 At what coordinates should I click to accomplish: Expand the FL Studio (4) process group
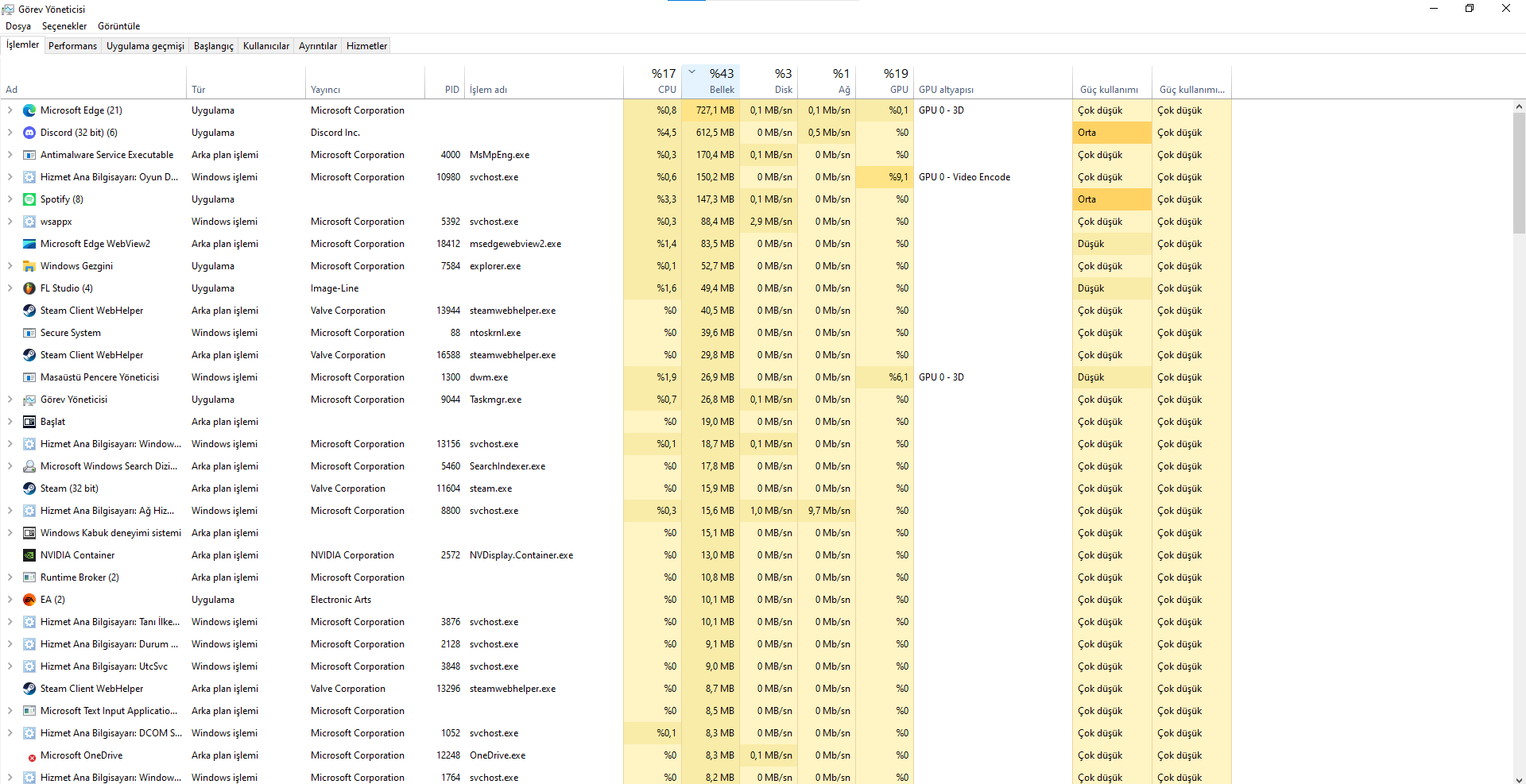click(x=10, y=288)
